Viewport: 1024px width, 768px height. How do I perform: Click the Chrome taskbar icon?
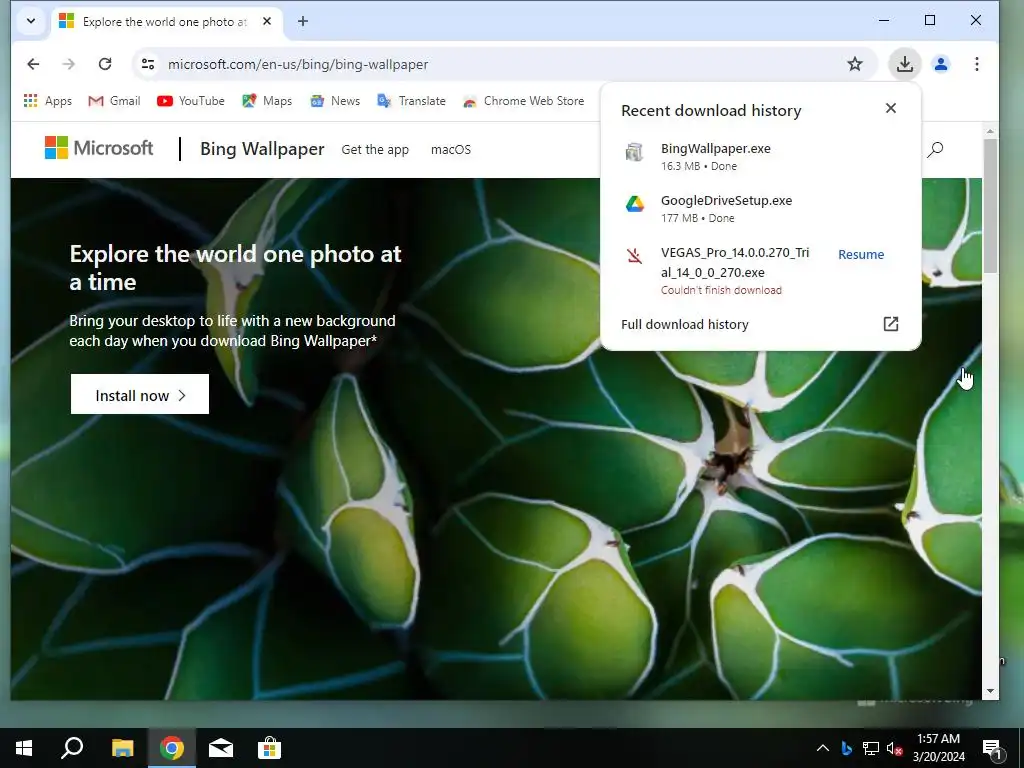click(x=172, y=748)
